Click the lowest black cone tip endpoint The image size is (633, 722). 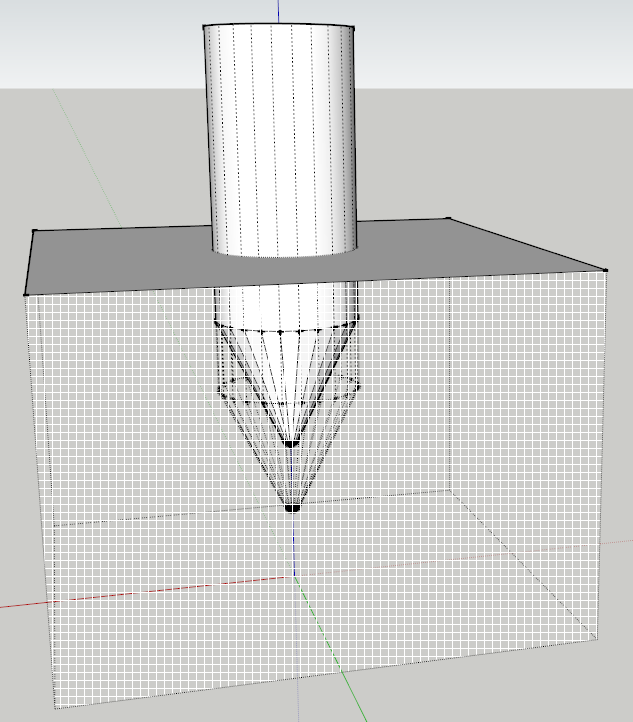coord(292,508)
